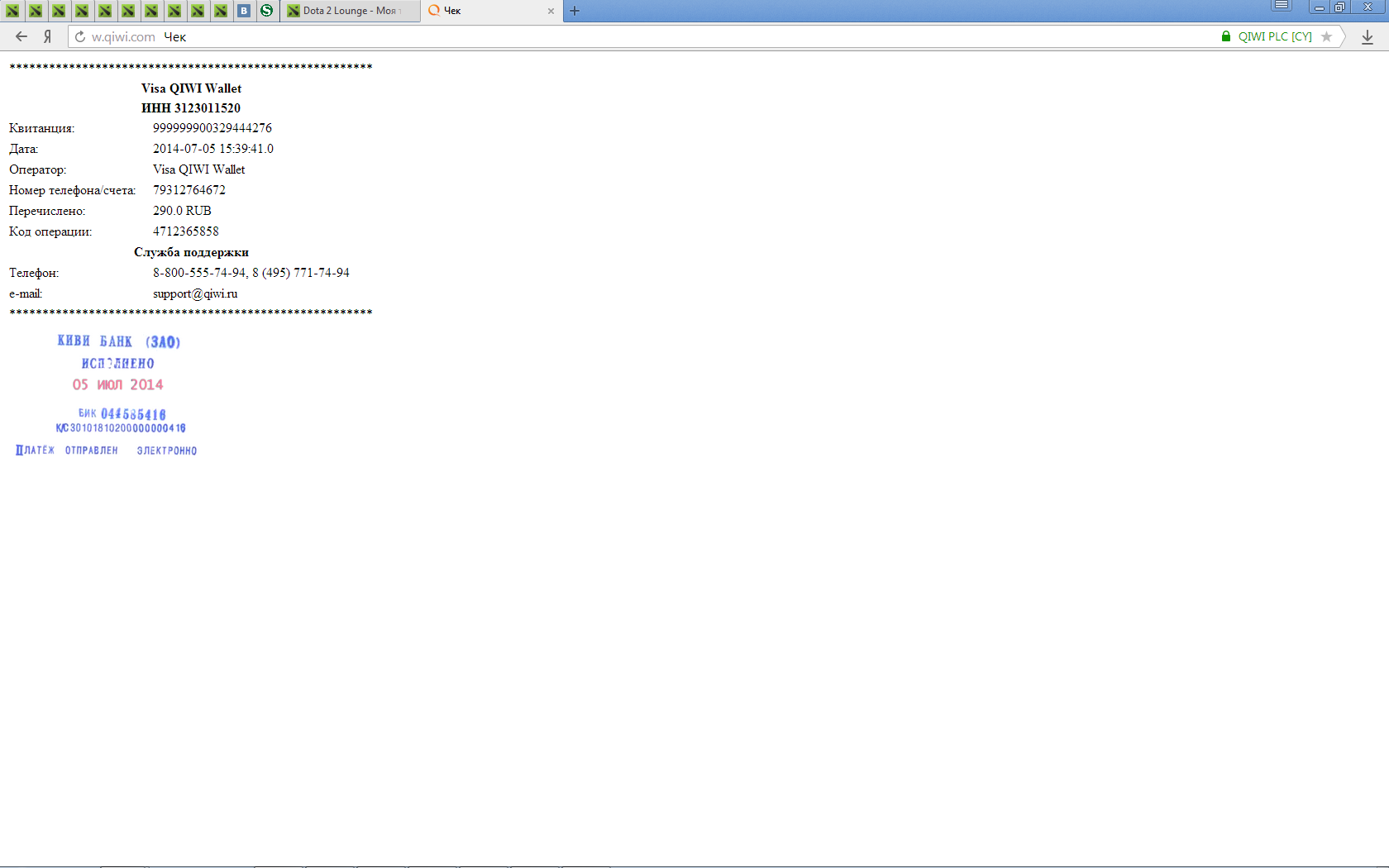Click the amount 290.0 RUB

click(x=182, y=211)
